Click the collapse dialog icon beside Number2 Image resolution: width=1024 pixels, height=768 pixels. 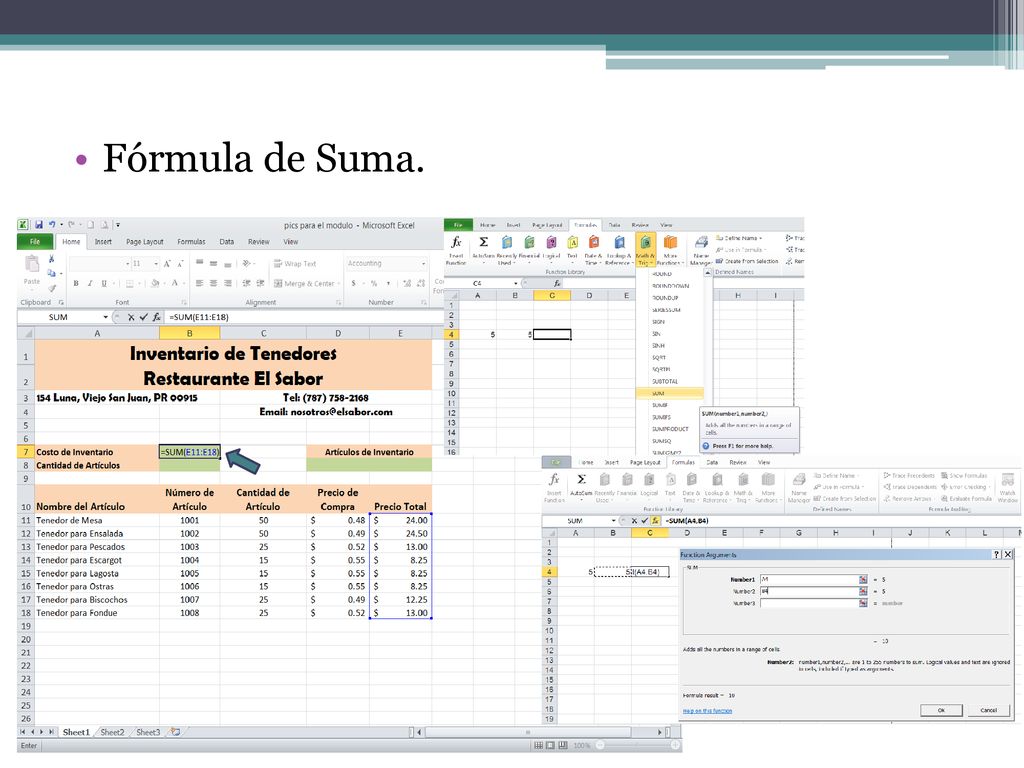863,591
